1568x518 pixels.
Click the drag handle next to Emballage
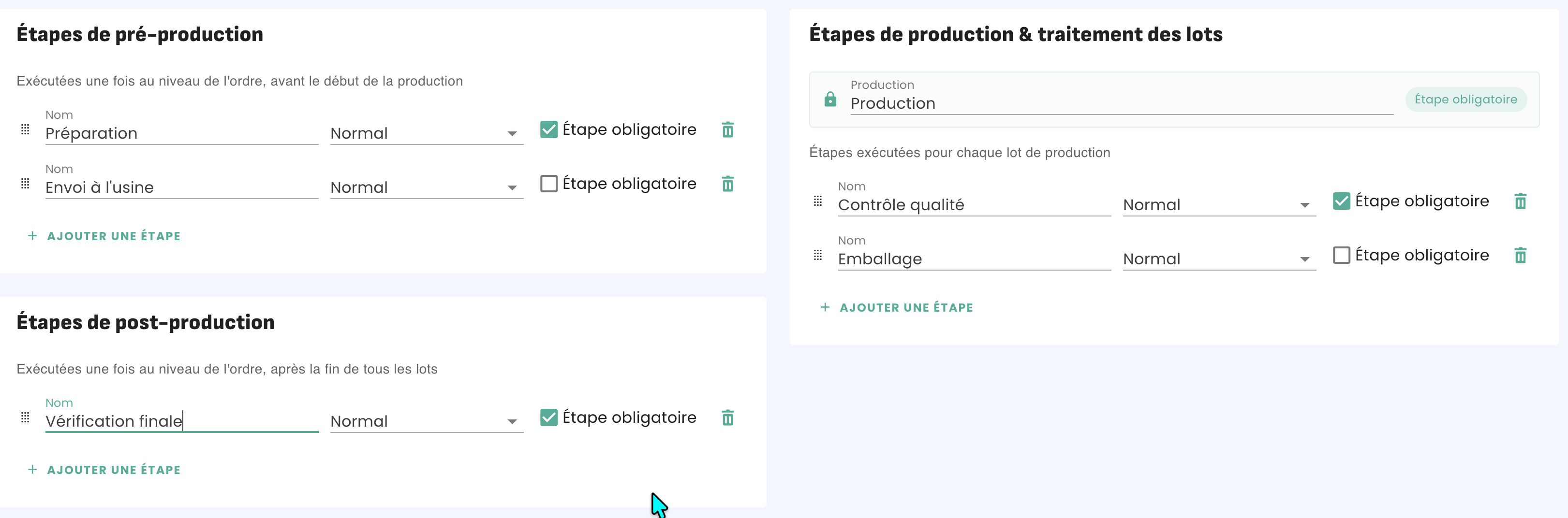coord(817,255)
